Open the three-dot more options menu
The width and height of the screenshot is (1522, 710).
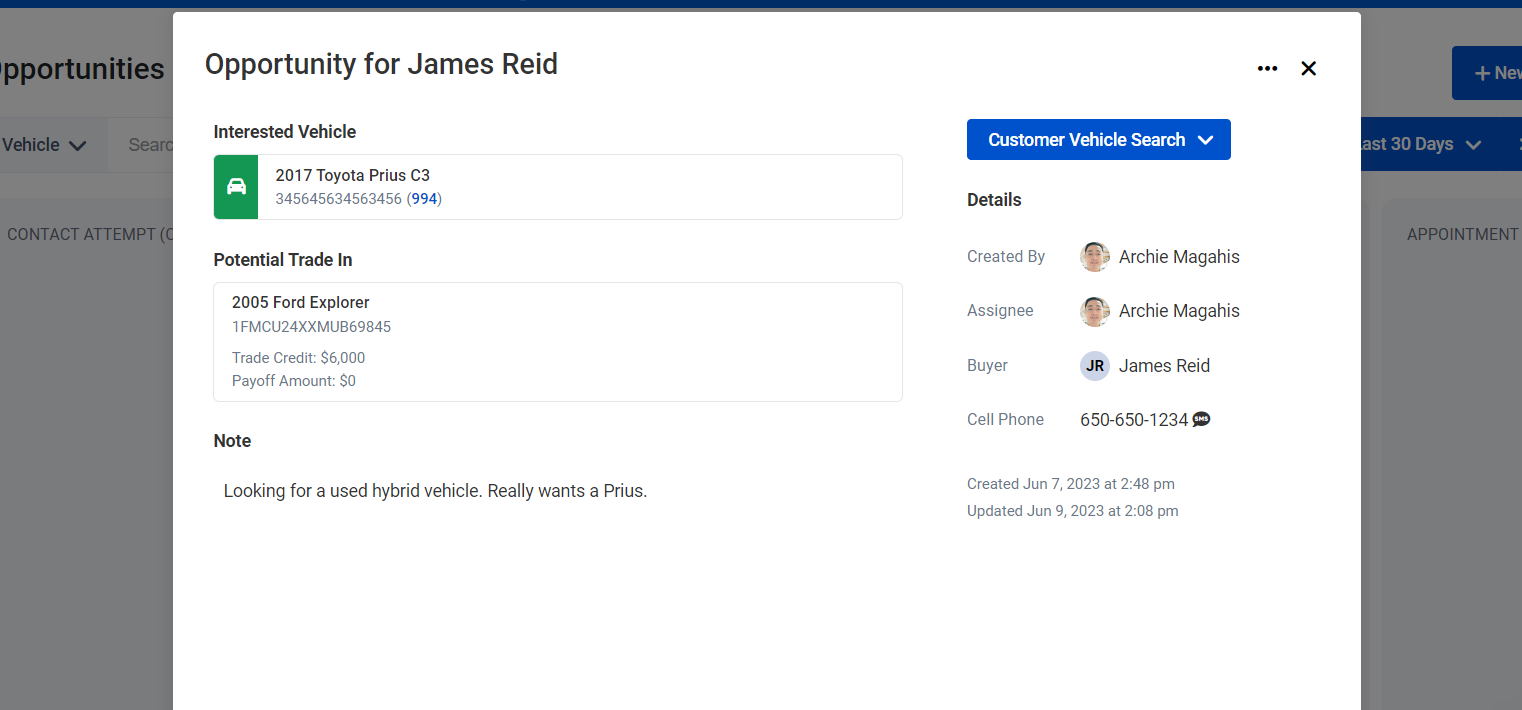pyautogui.click(x=1267, y=68)
